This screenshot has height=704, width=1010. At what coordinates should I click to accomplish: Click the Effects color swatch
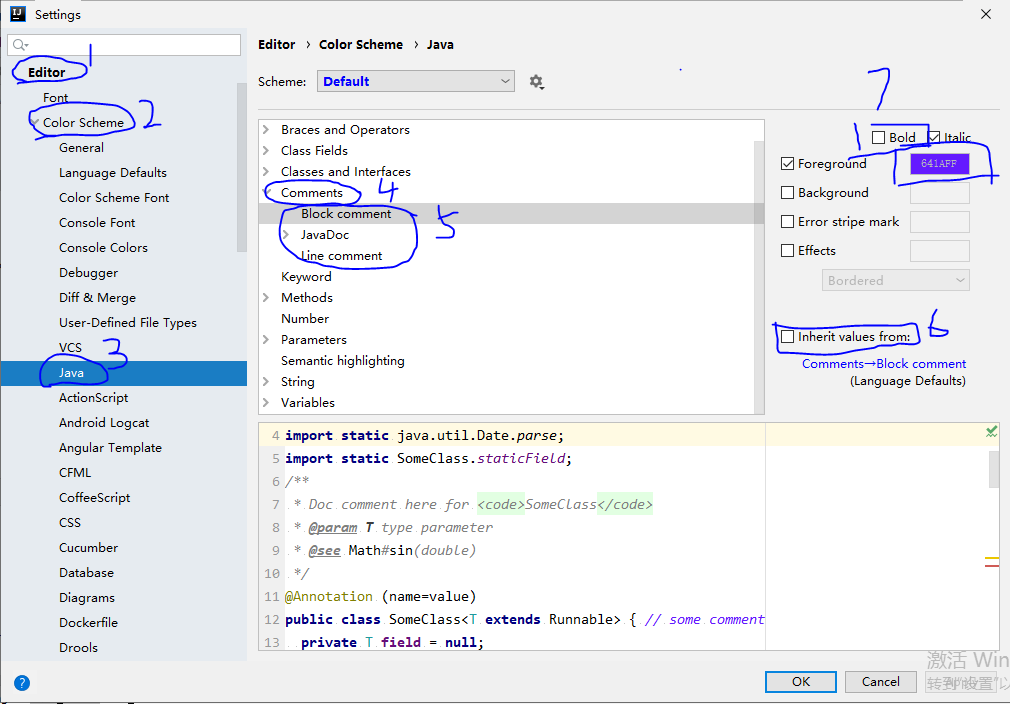point(939,251)
